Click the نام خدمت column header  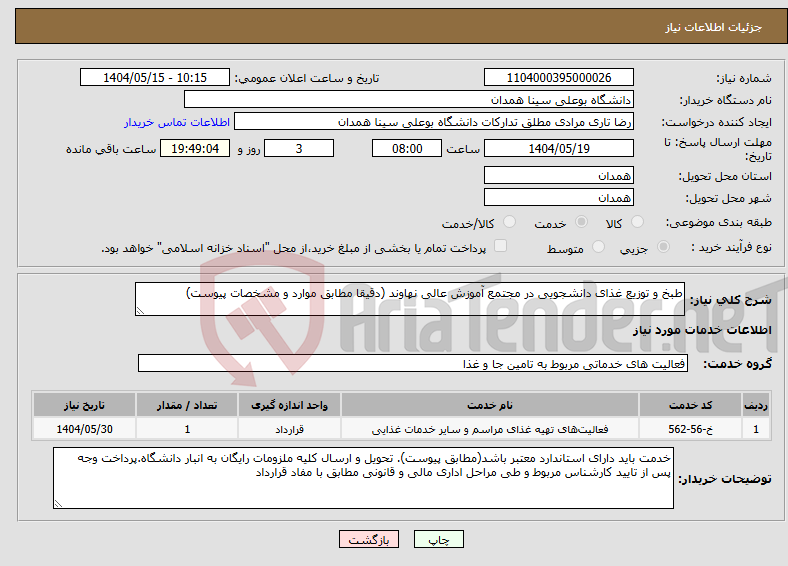click(x=490, y=405)
